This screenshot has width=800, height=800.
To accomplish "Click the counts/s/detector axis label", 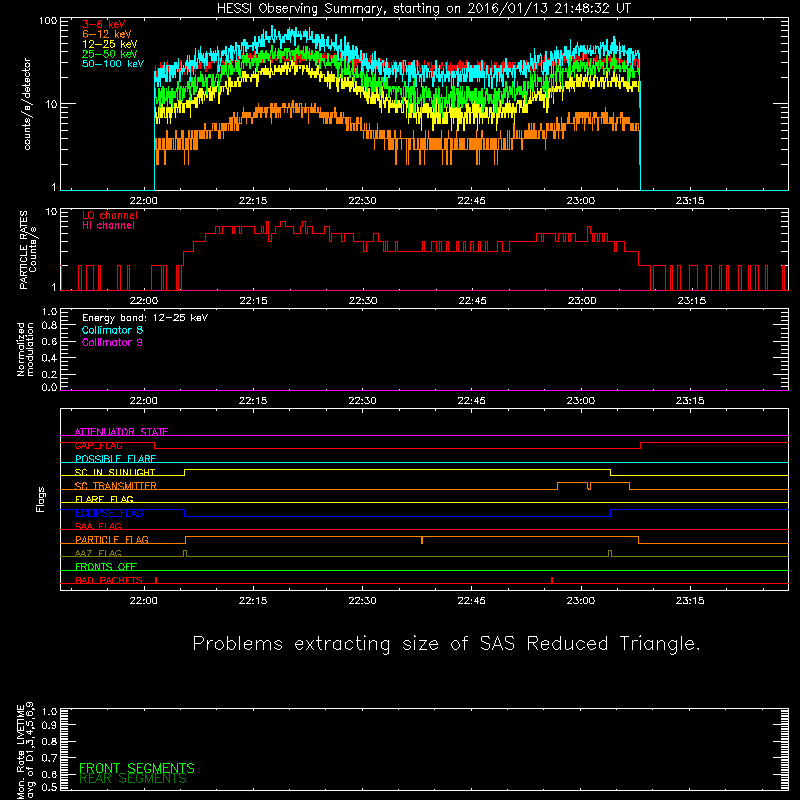I will pyautogui.click(x=27, y=104).
